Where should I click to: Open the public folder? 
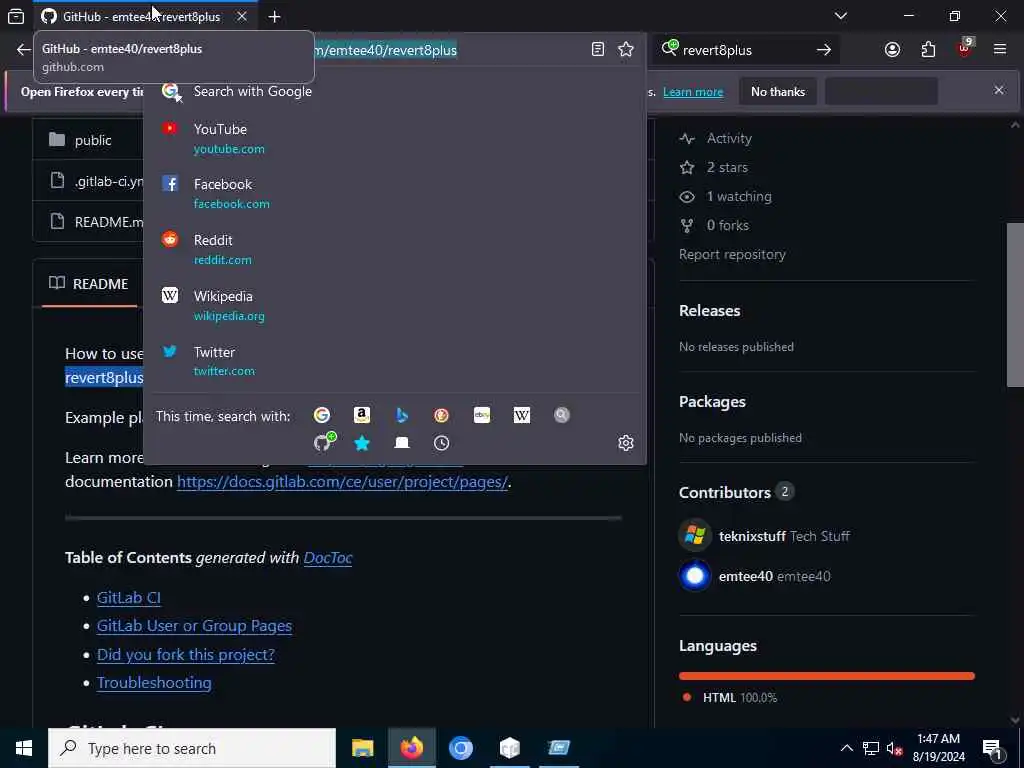point(93,140)
